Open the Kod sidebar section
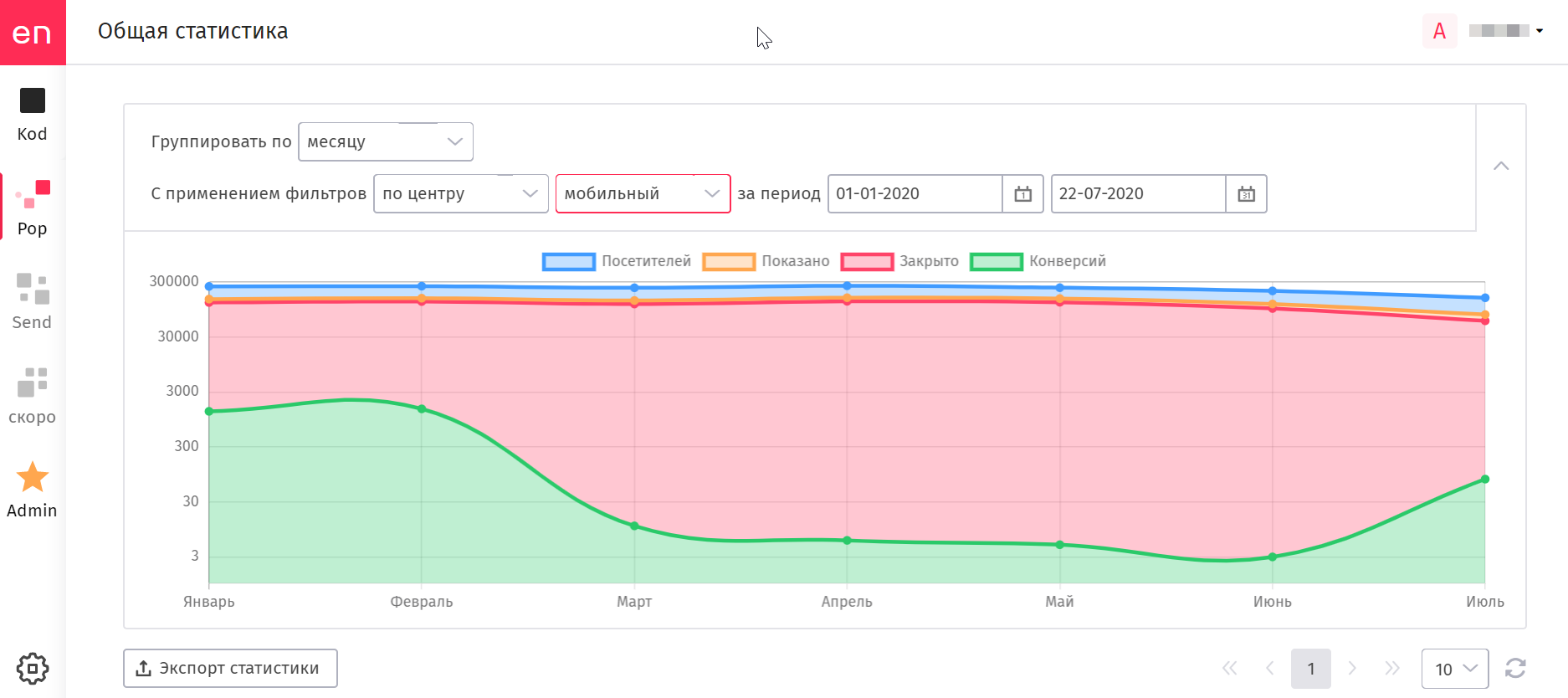Viewport: 1568px width, 698px height. [x=33, y=115]
